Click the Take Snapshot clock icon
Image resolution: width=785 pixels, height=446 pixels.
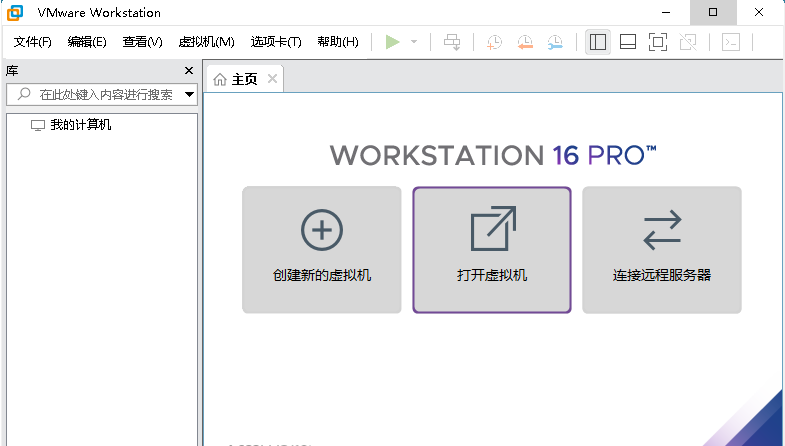coord(494,42)
